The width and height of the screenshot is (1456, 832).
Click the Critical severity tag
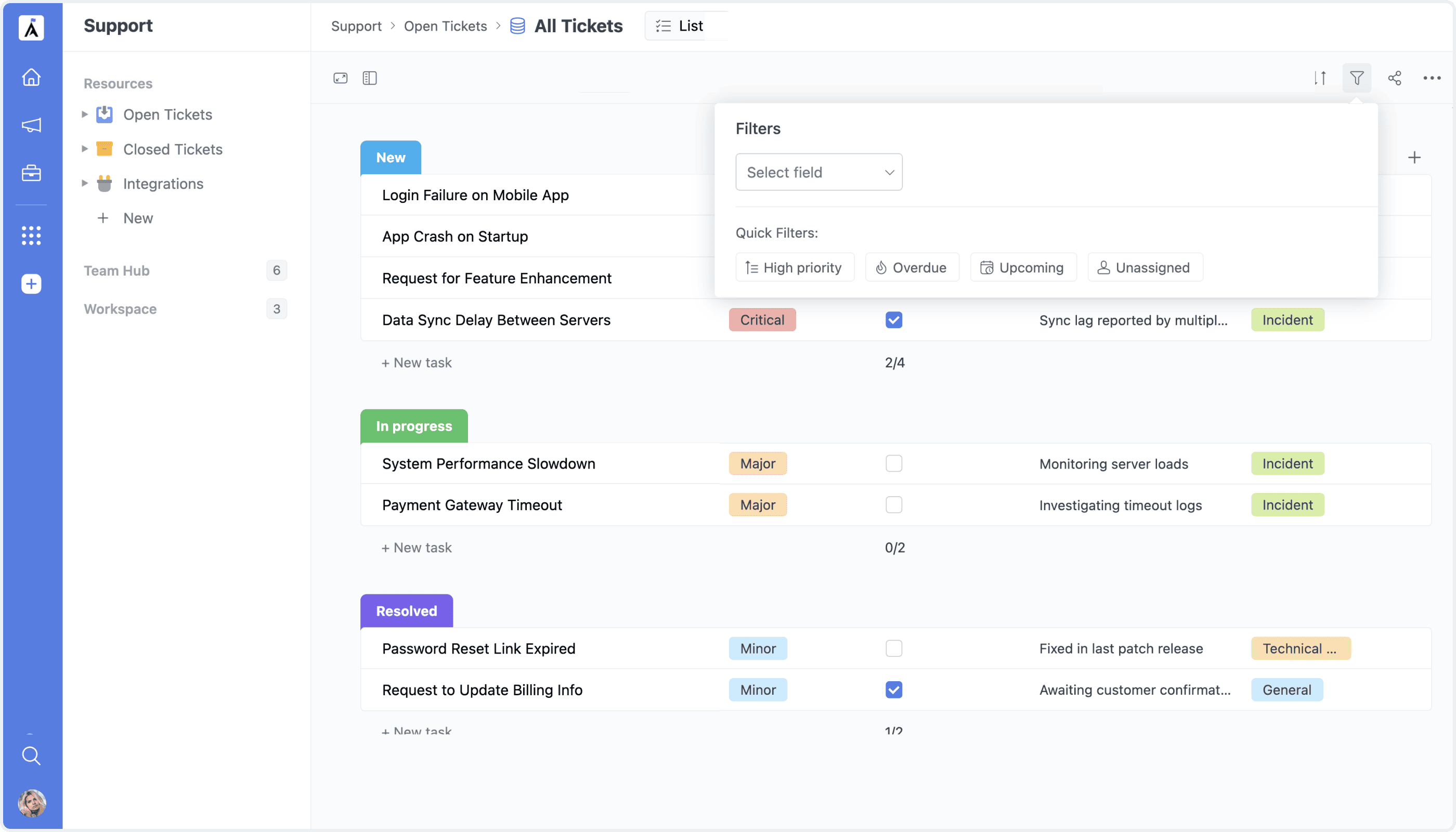tap(762, 320)
